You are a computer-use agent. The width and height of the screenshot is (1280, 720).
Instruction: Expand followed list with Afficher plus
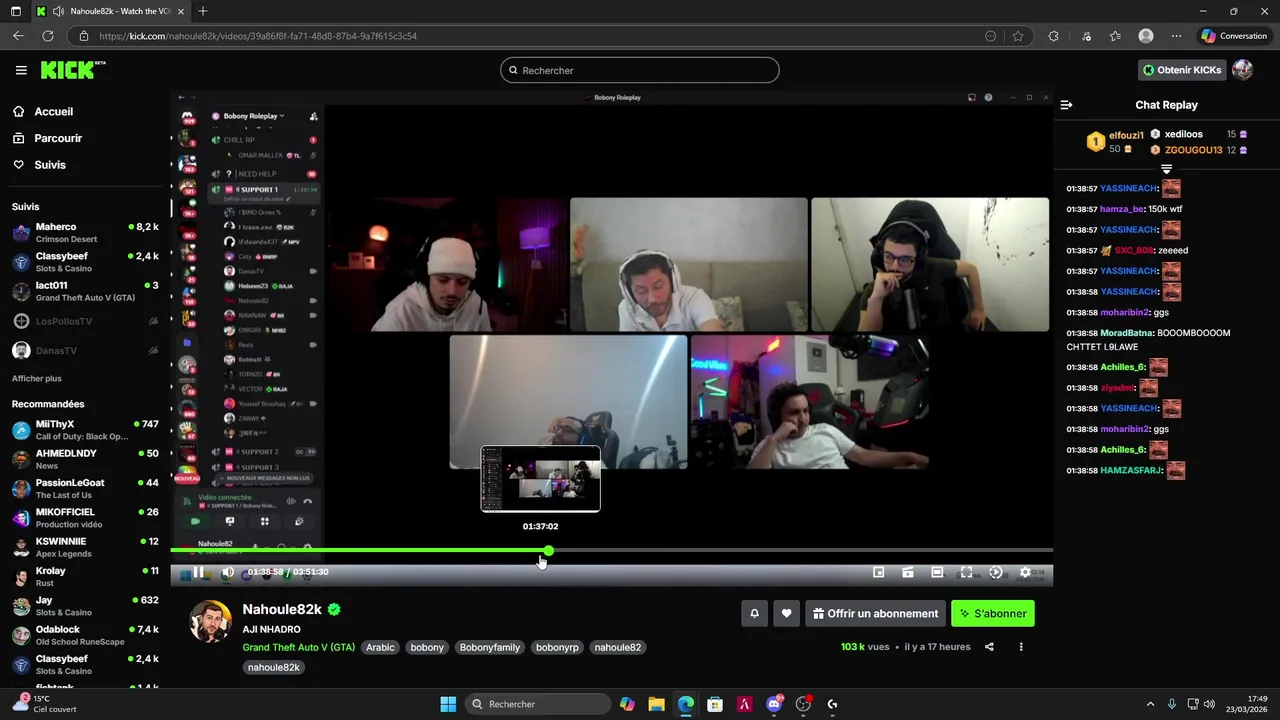pyautogui.click(x=37, y=379)
